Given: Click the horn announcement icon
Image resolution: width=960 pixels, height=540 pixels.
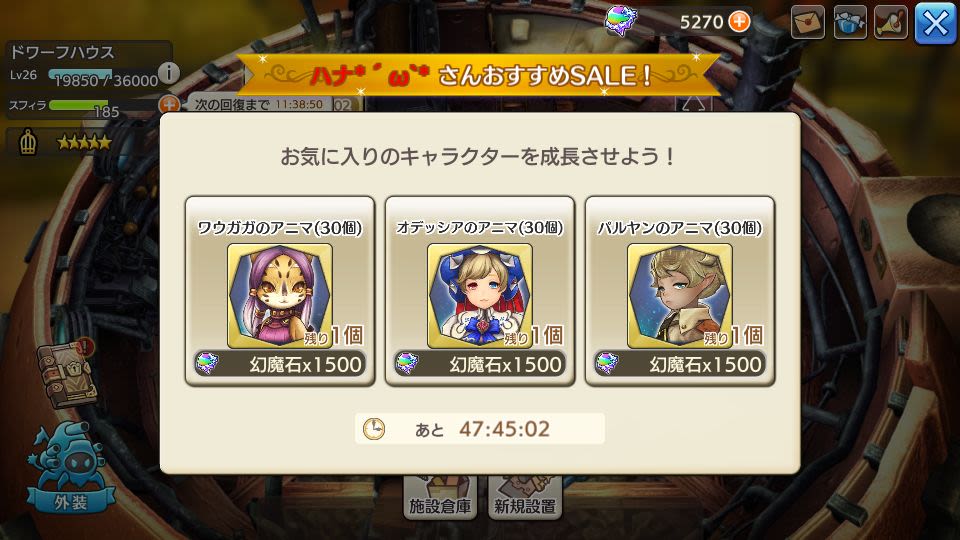Looking at the screenshot, I should pyautogui.click(x=891, y=22).
